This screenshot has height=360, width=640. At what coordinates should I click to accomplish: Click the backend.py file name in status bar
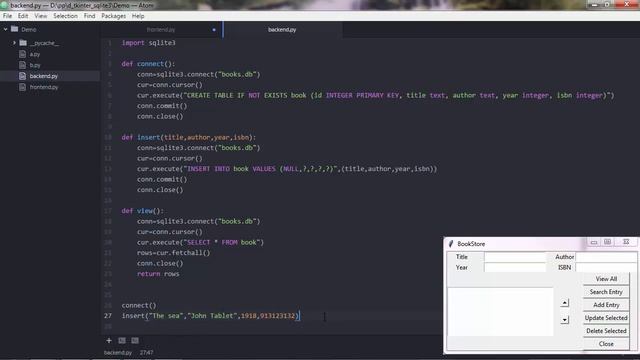[x=118, y=353]
